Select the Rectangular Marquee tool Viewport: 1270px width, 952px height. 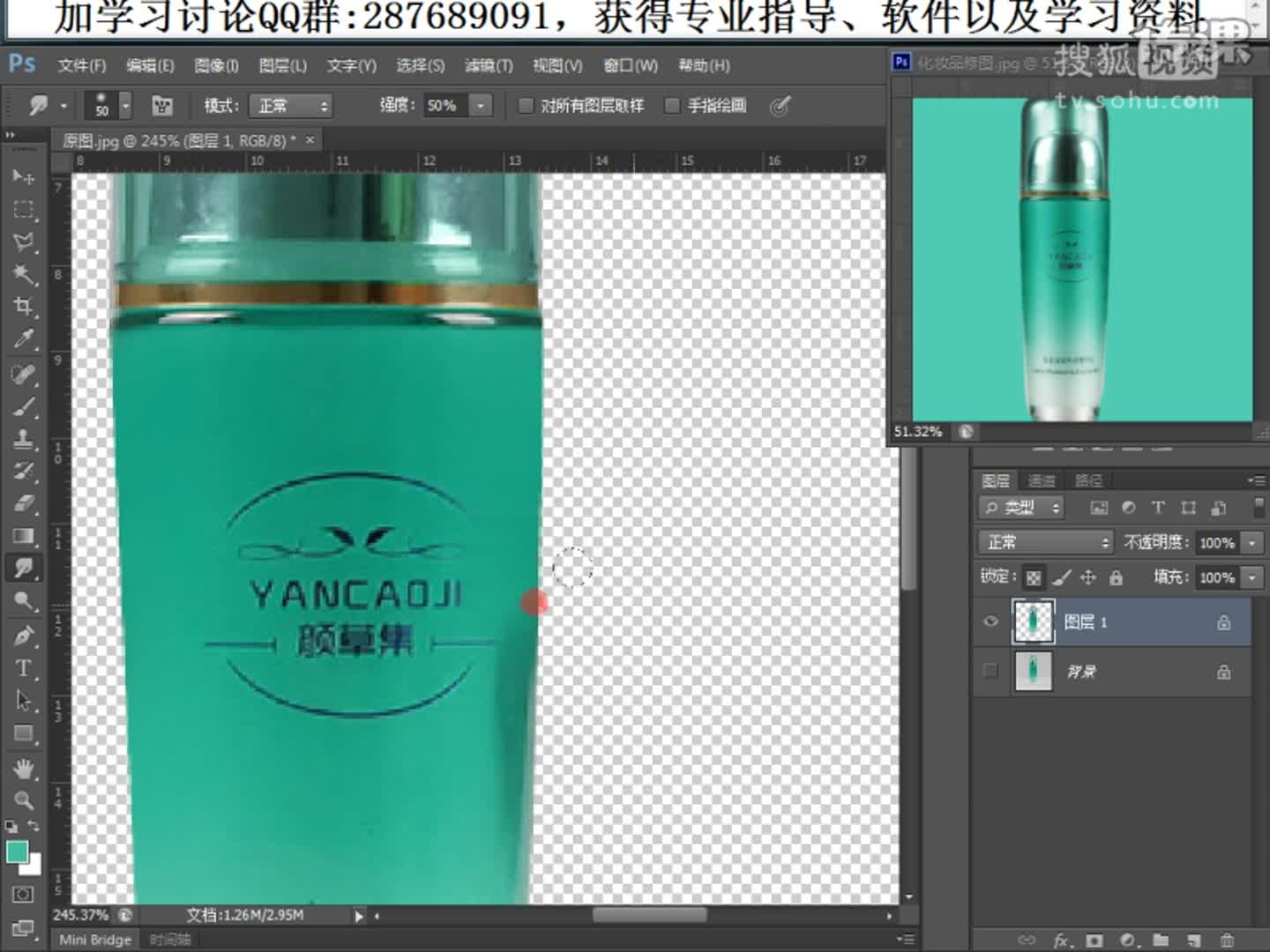point(23,209)
